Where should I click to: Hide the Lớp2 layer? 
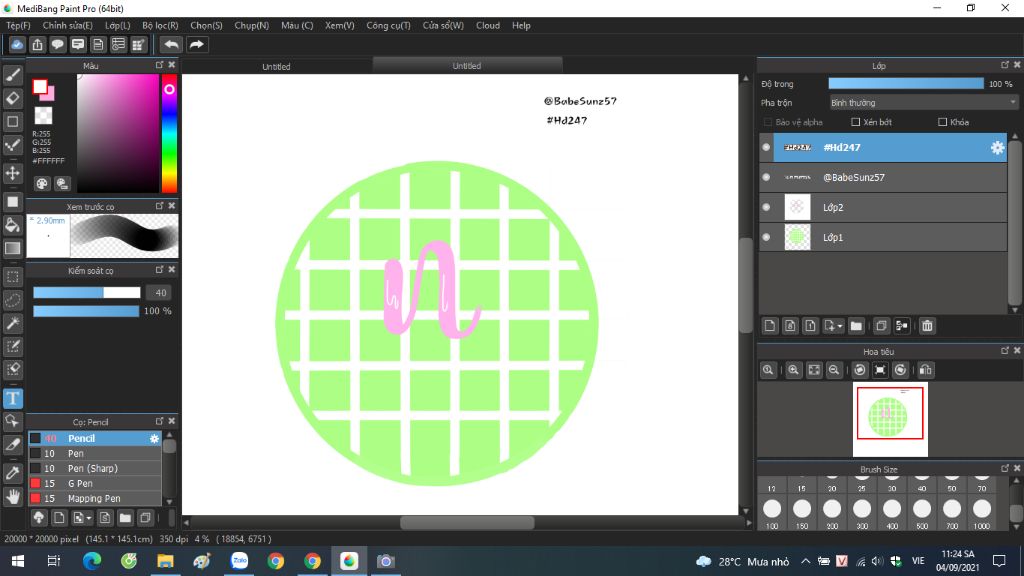766,207
